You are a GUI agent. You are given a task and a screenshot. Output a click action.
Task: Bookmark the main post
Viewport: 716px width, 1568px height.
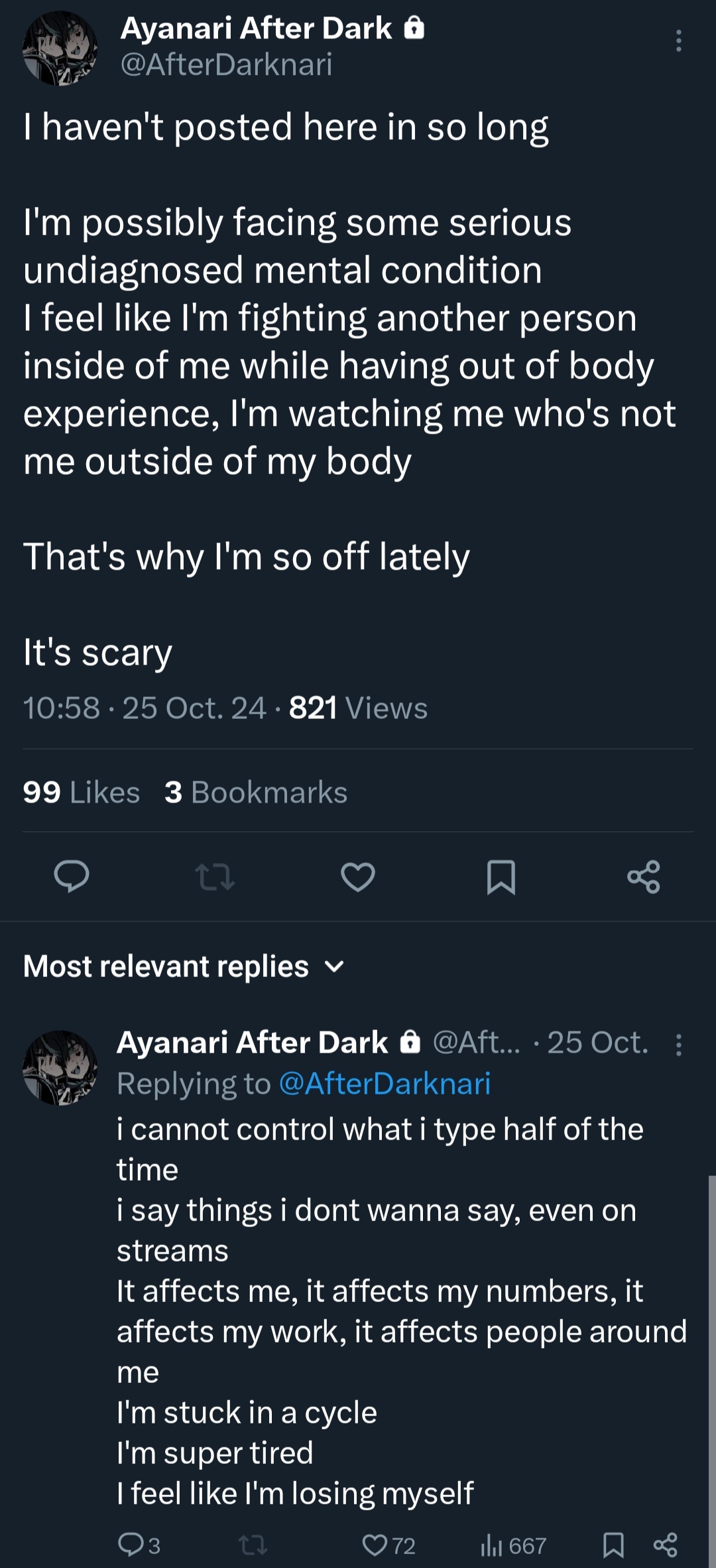(x=501, y=877)
